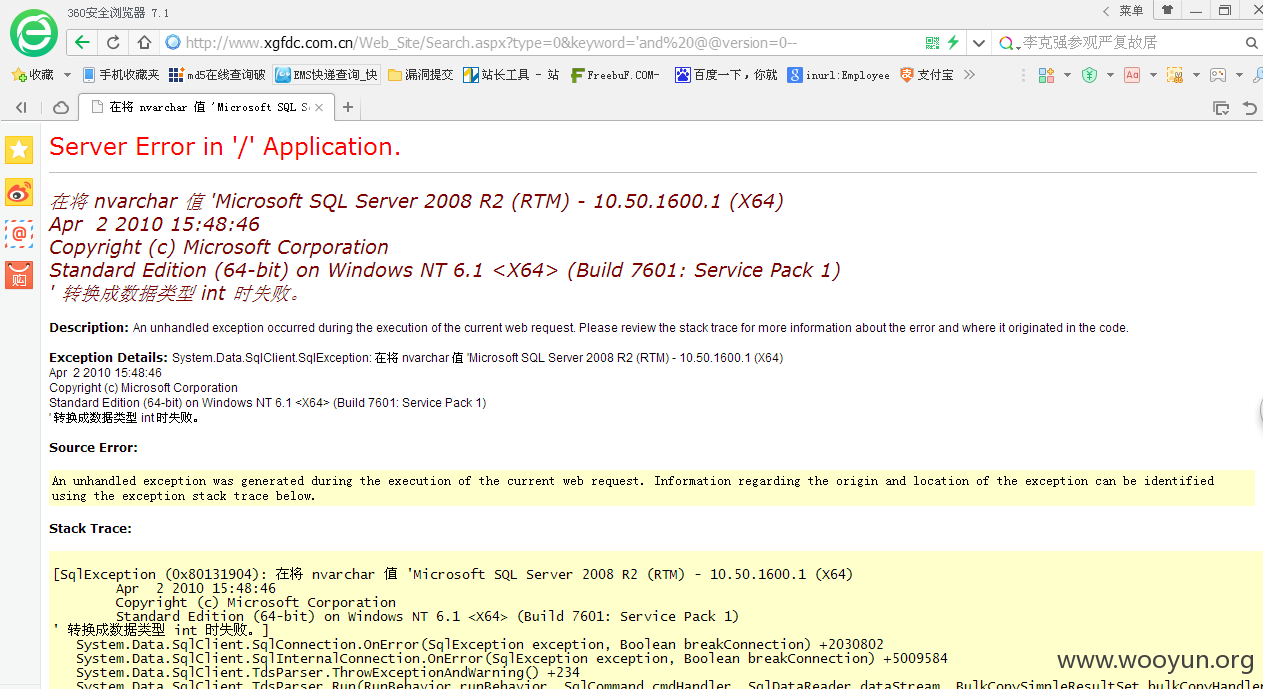The image size is (1263, 689).
Task: Open FreebuF.COM bookmark
Action: (x=615, y=75)
